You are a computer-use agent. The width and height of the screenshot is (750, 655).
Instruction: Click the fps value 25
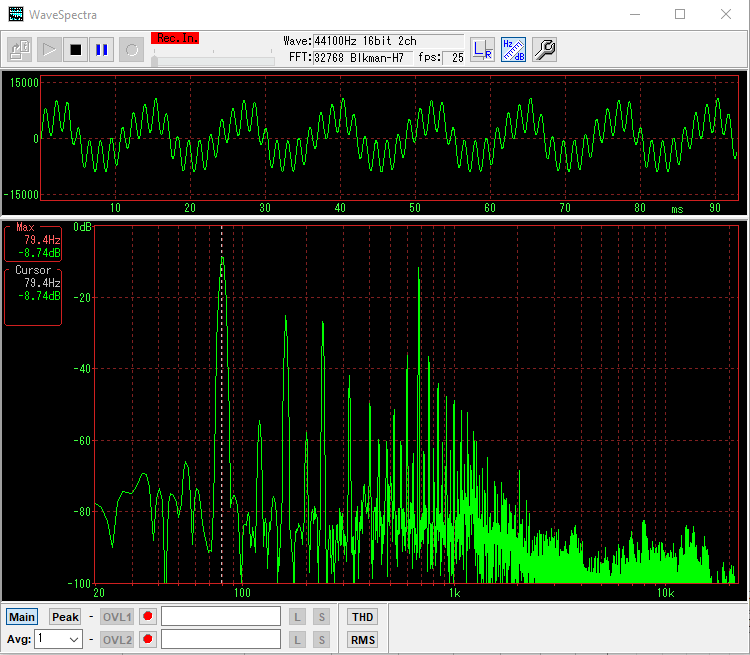(x=453, y=58)
